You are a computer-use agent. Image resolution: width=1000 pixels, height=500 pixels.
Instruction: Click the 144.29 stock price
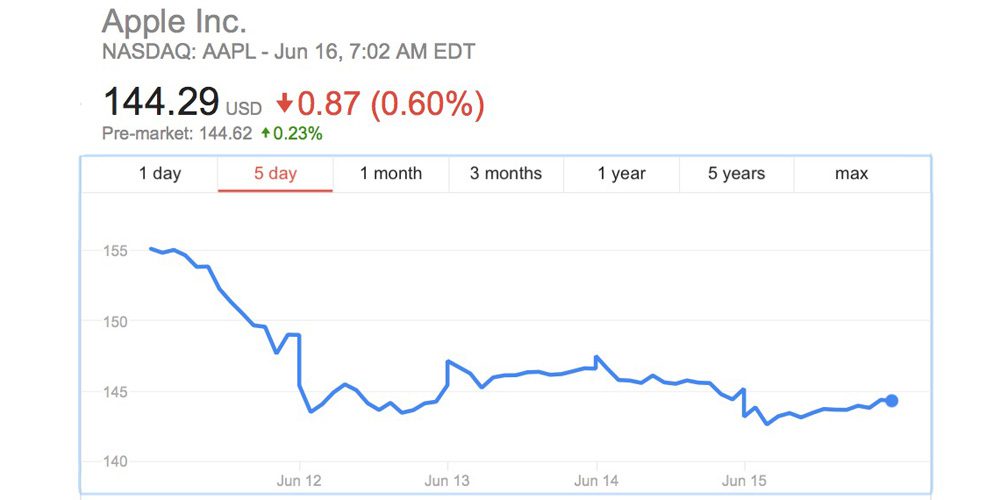161,103
